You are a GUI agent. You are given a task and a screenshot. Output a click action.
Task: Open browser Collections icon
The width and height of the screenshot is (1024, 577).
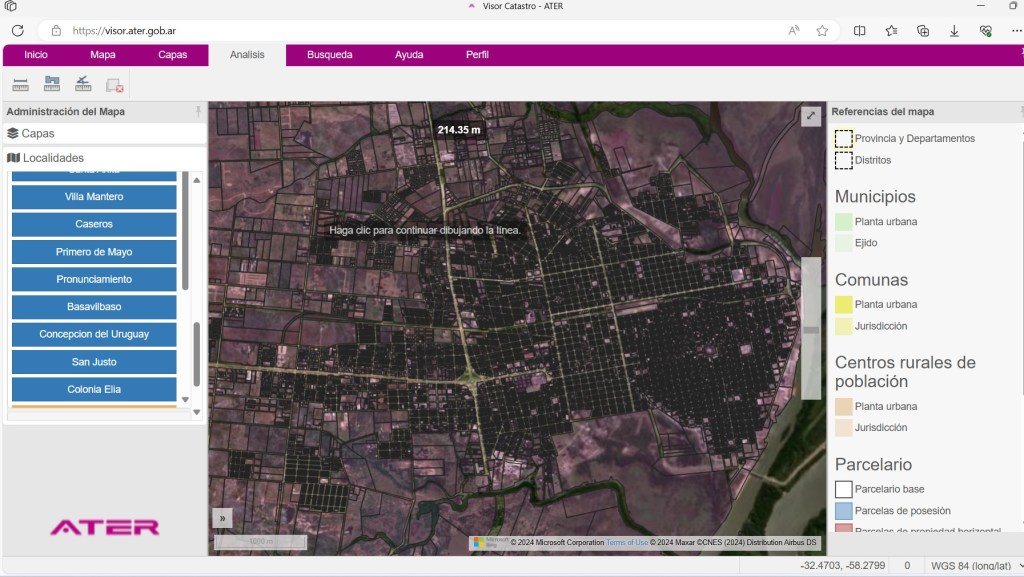[923, 31]
